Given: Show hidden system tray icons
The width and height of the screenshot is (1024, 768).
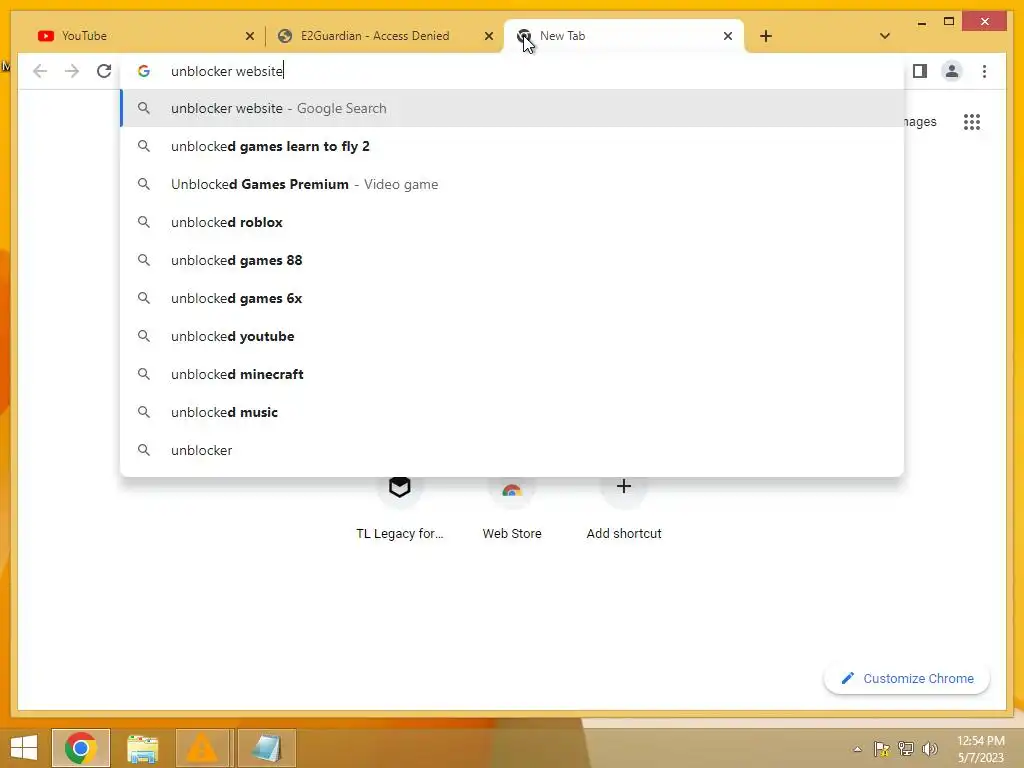Looking at the screenshot, I should [857, 749].
